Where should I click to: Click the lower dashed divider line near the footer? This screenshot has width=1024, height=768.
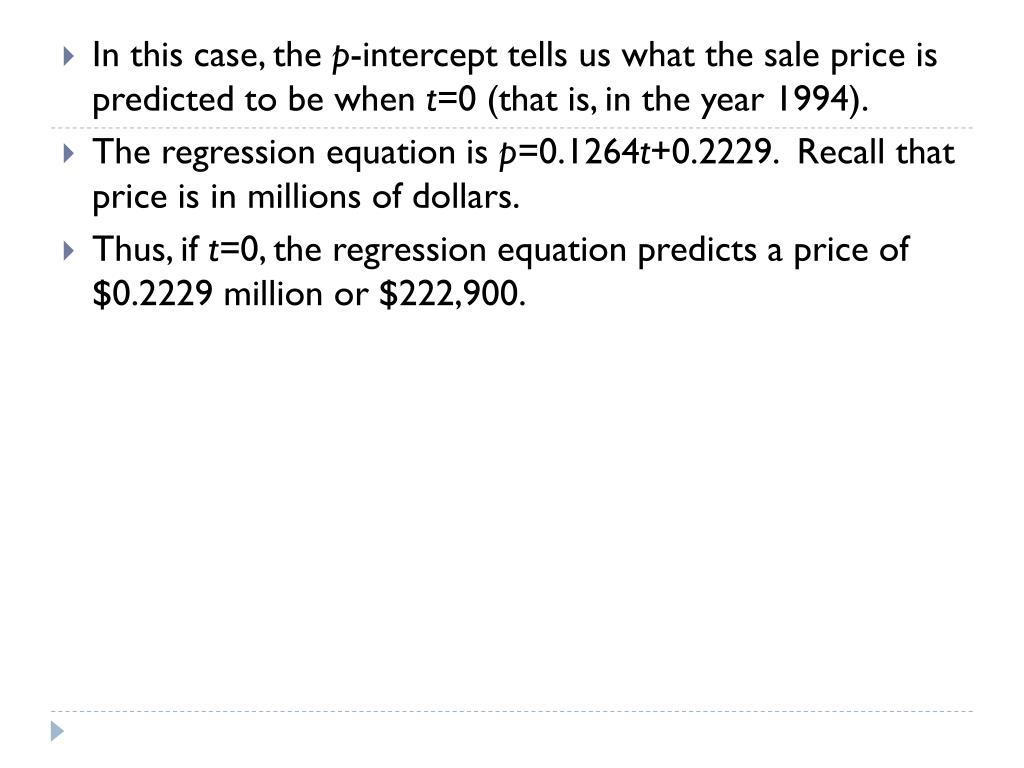coord(512,711)
